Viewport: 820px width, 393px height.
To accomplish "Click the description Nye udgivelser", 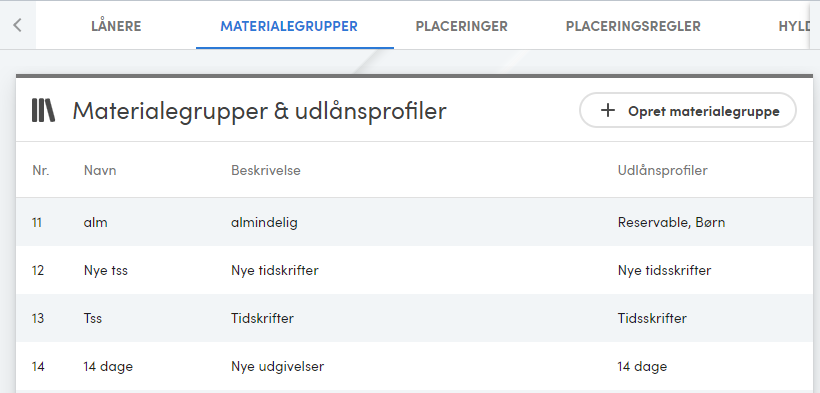I will click(x=277, y=367).
